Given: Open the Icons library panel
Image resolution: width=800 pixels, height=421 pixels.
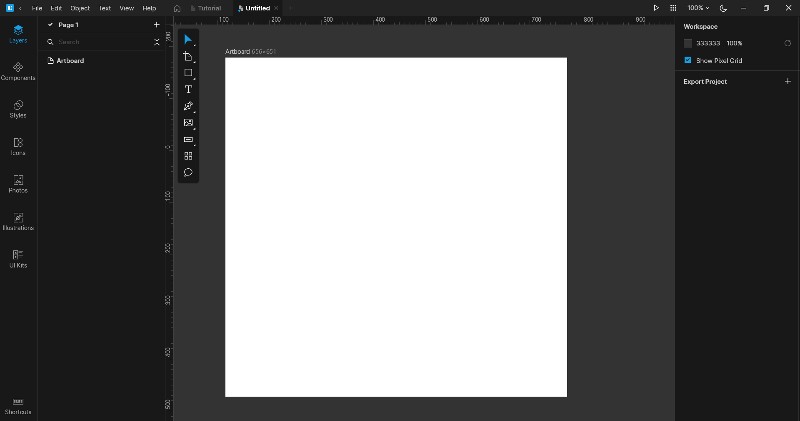Looking at the screenshot, I should click(18, 146).
